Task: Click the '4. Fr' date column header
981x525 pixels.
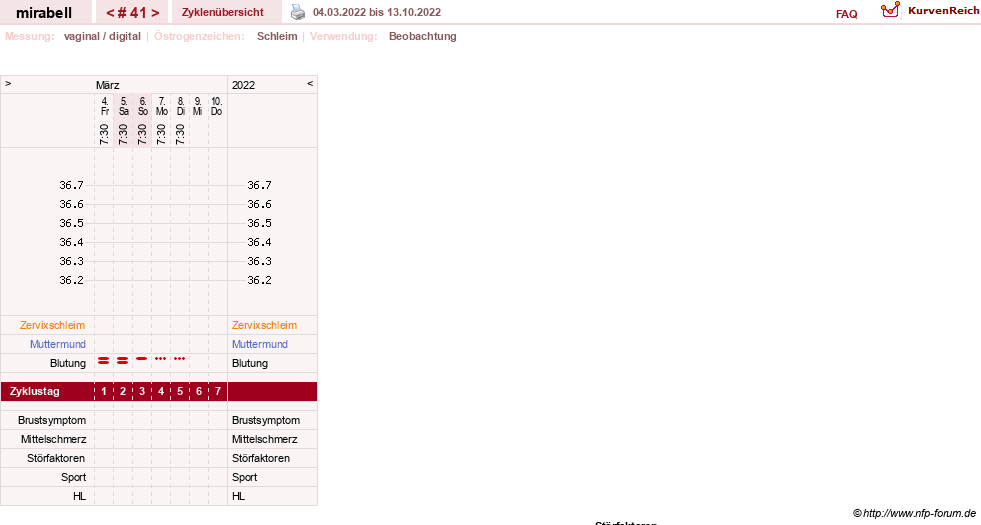Action: click(104, 106)
